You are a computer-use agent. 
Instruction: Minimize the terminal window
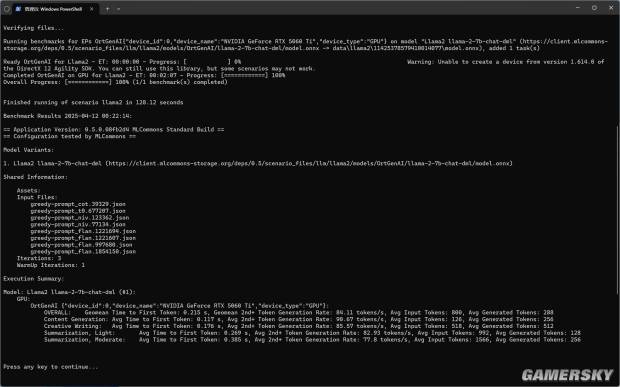[x=578, y=8]
